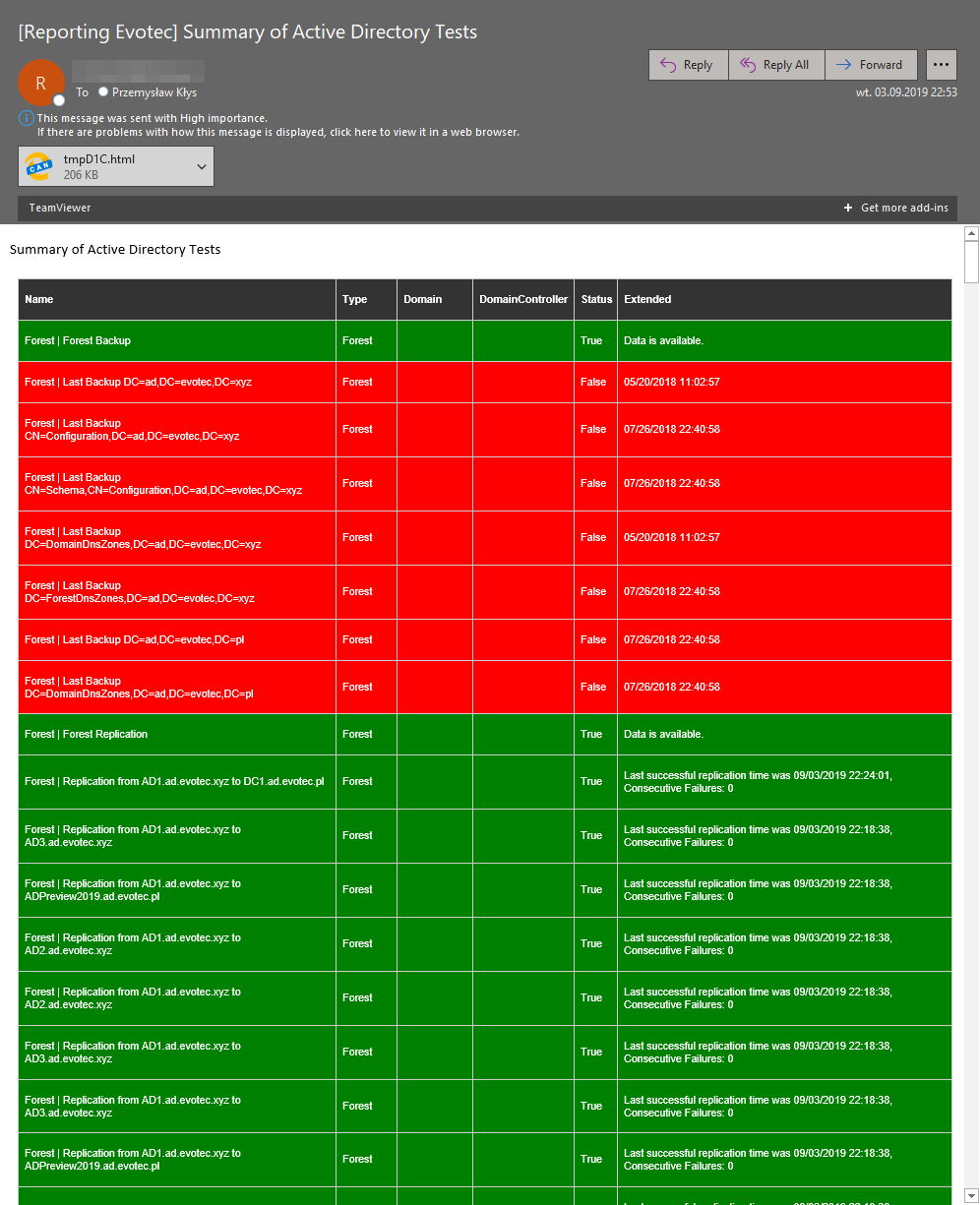Click the scrollbar down arrow
This screenshot has width=980, height=1205.
pyautogui.click(x=972, y=1197)
